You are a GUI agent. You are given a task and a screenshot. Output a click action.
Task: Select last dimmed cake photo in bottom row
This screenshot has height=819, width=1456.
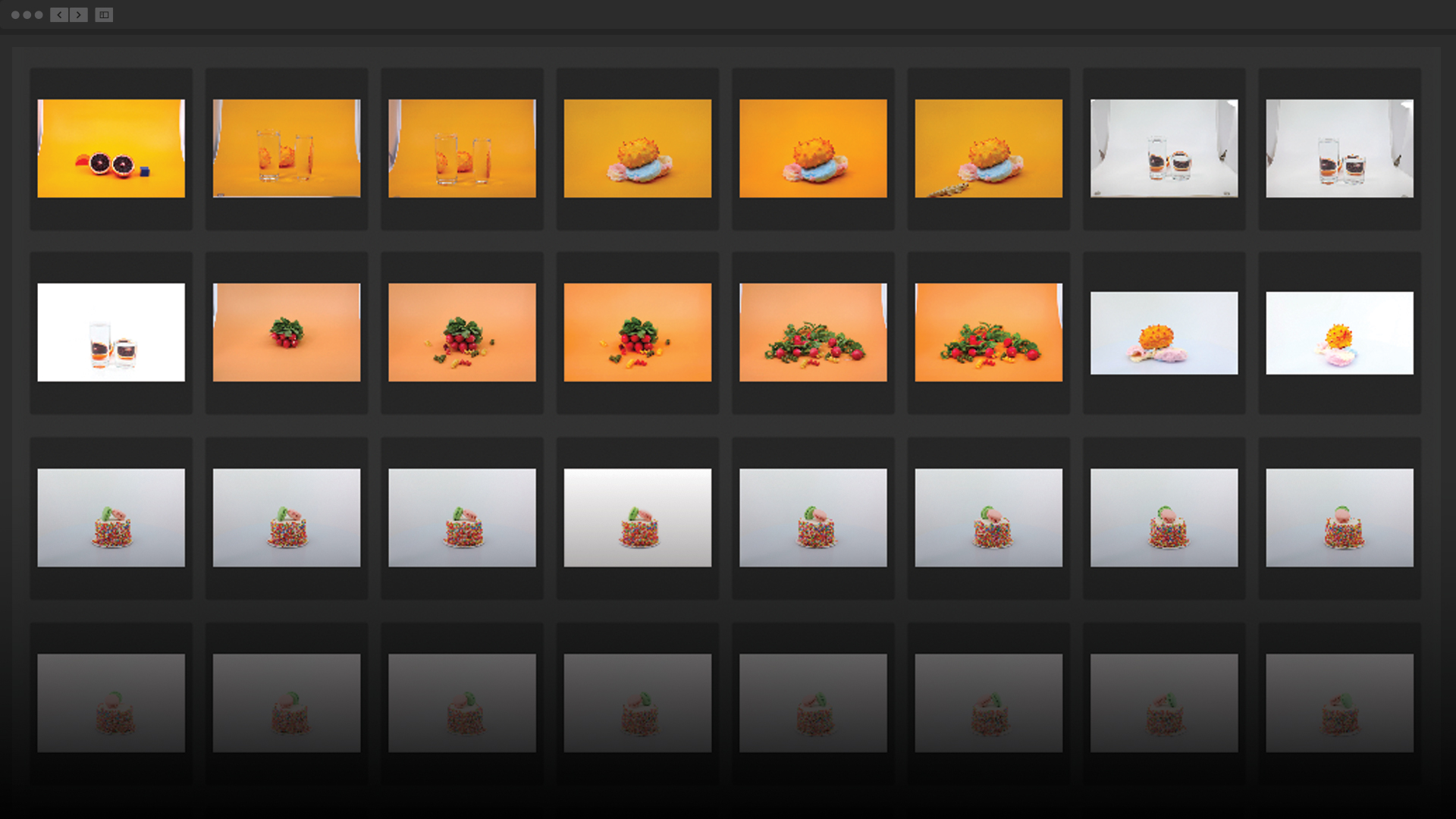1339,703
